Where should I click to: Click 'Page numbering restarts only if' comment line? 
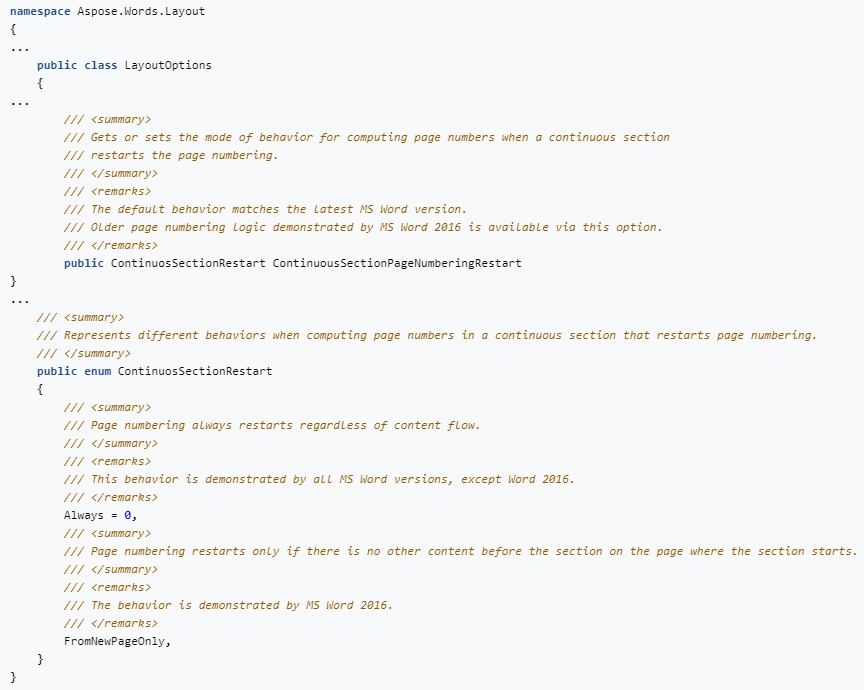pyautogui.click(x=460, y=551)
